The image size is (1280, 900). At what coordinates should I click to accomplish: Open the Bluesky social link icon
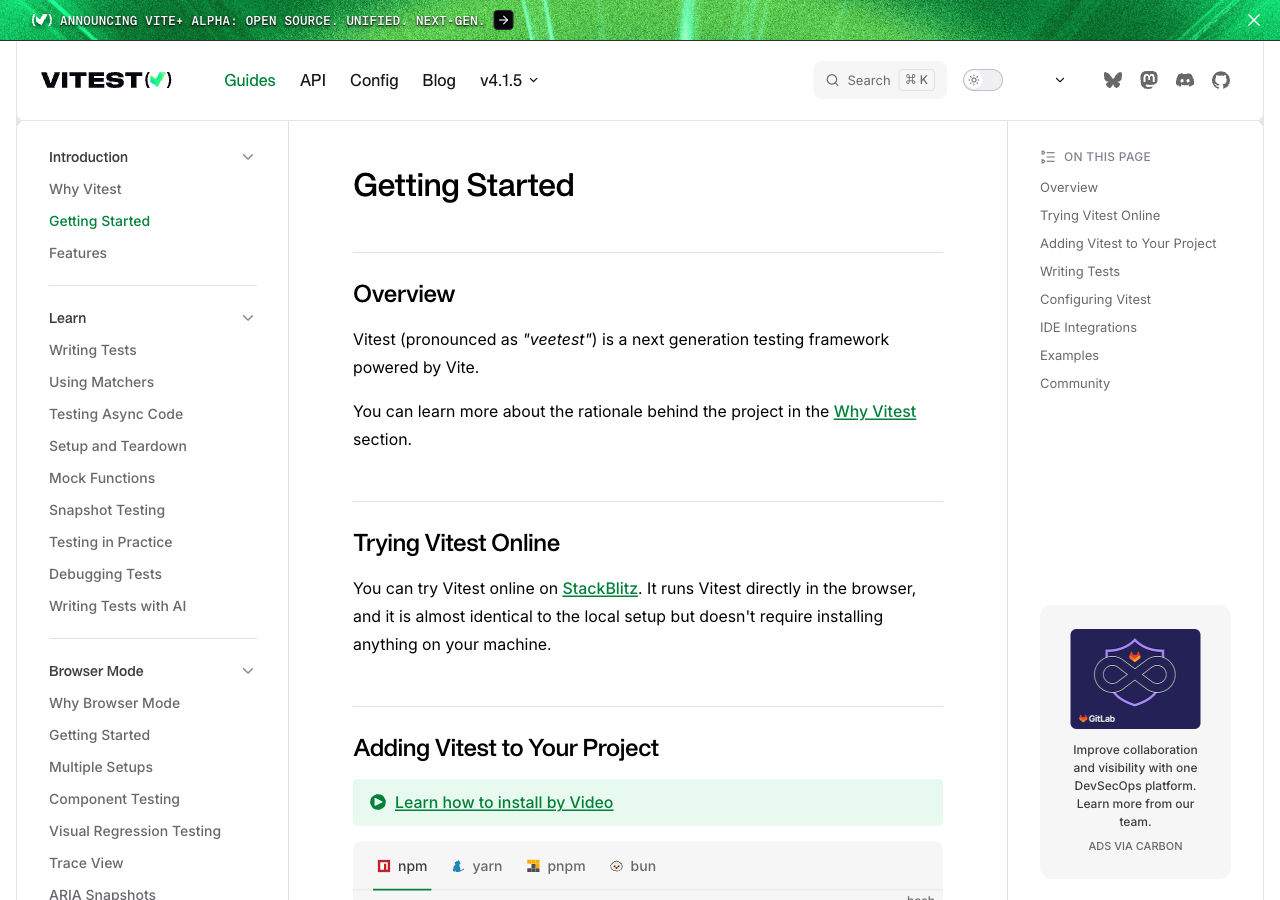coord(1113,80)
